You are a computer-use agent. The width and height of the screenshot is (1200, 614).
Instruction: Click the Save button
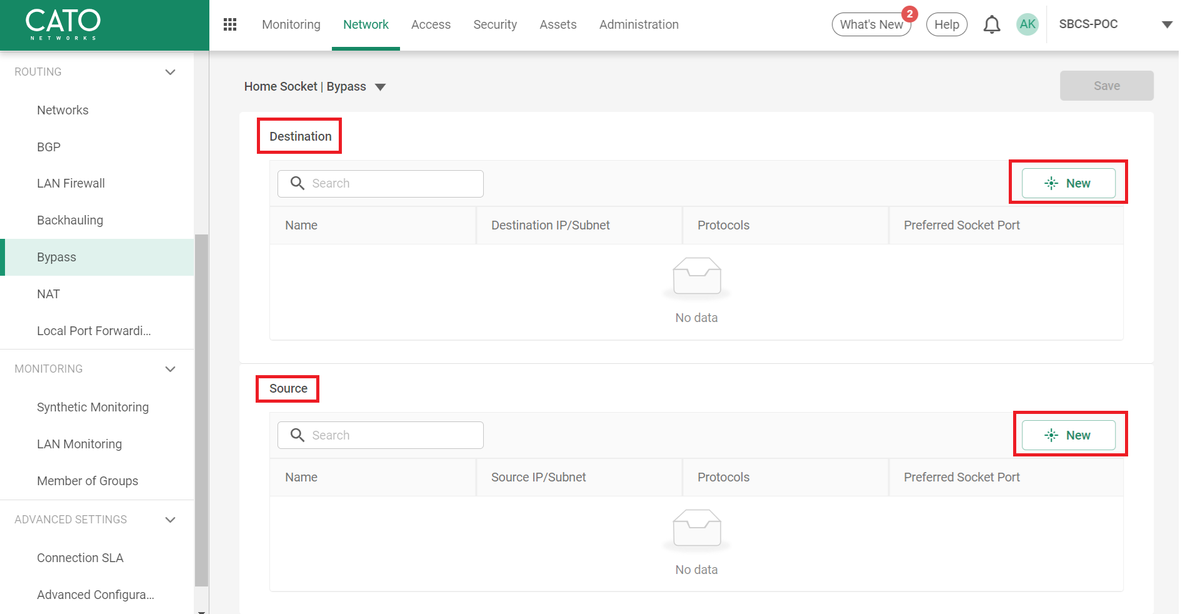click(x=1107, y=86)
